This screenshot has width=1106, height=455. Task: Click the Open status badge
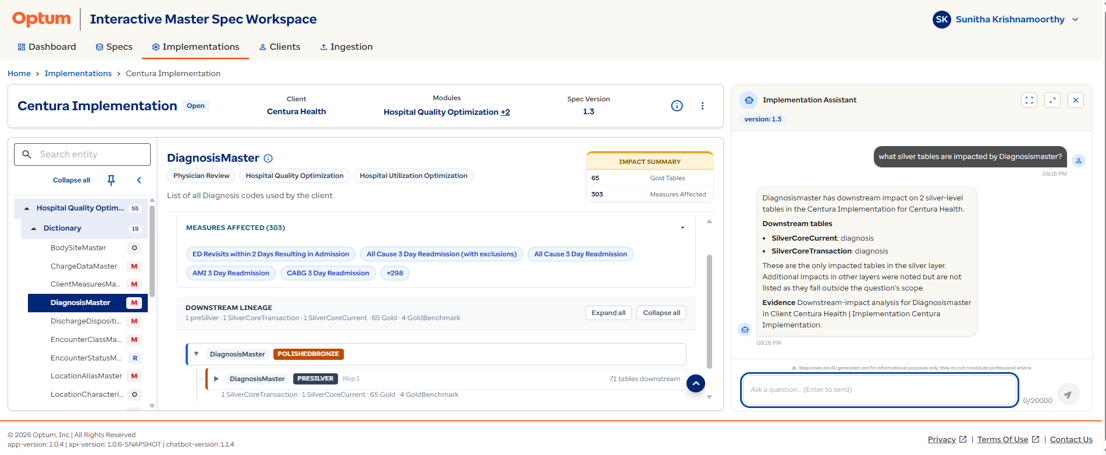tap(196, 106)
